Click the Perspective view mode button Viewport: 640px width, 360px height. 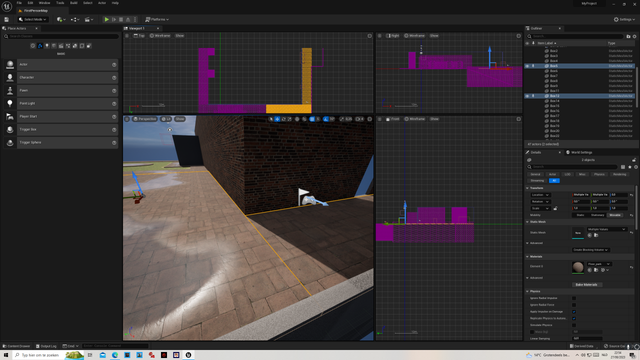pyautogui.click(x=145, y=119)
